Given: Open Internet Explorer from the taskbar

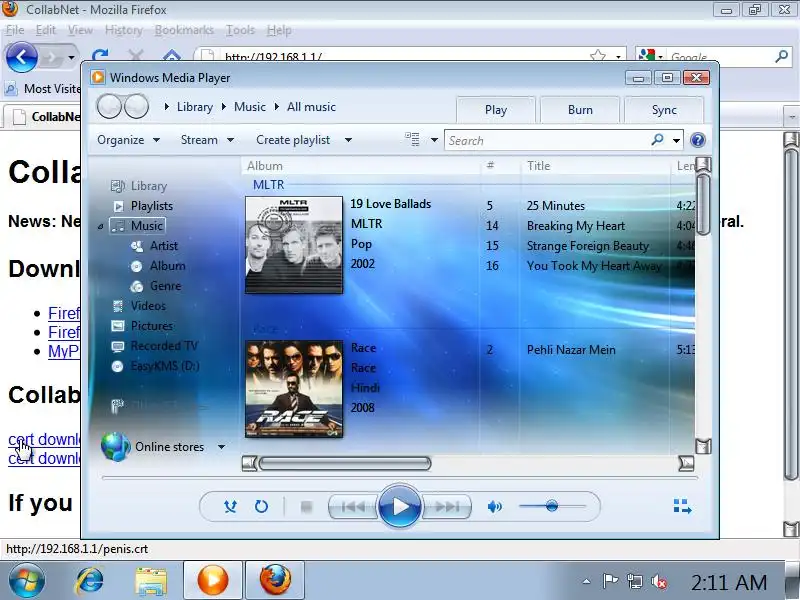Looking at the screenshot, I should pyautogui.click(x=89, y=580).
